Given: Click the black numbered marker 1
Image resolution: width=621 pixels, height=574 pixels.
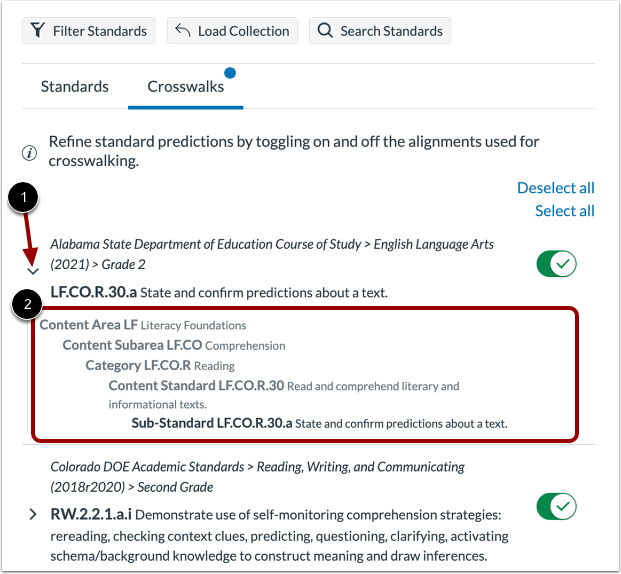Looking at the screenshot, I should click(x=23, y=197).
